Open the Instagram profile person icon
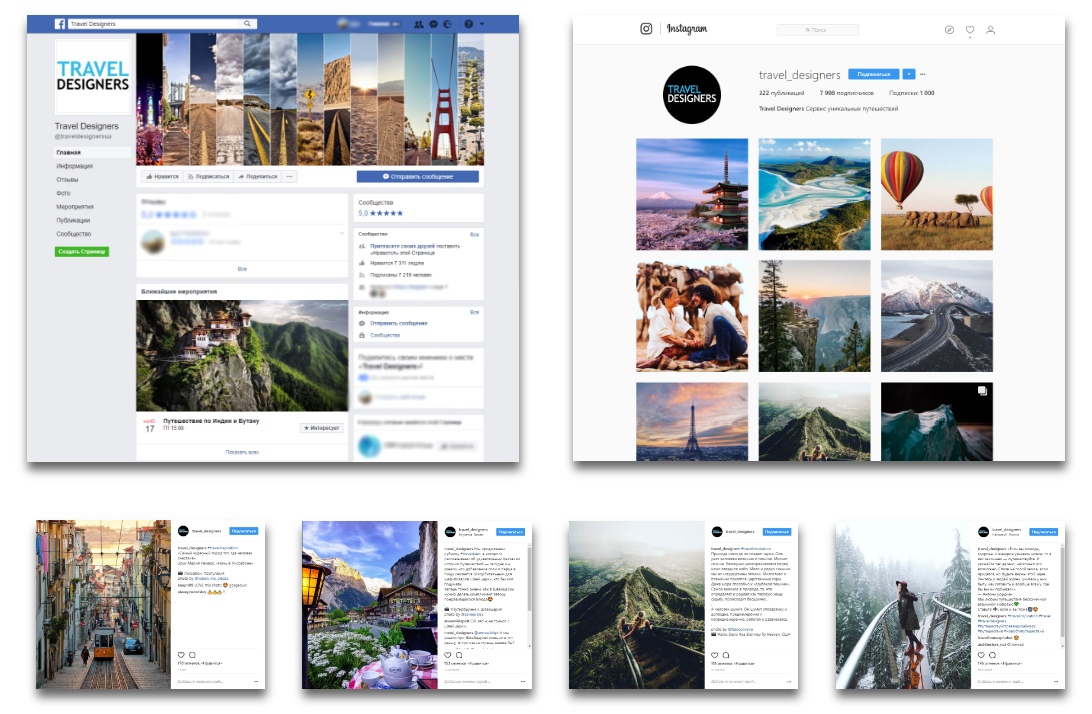The image size is (1092, 714). coord(990,30)
